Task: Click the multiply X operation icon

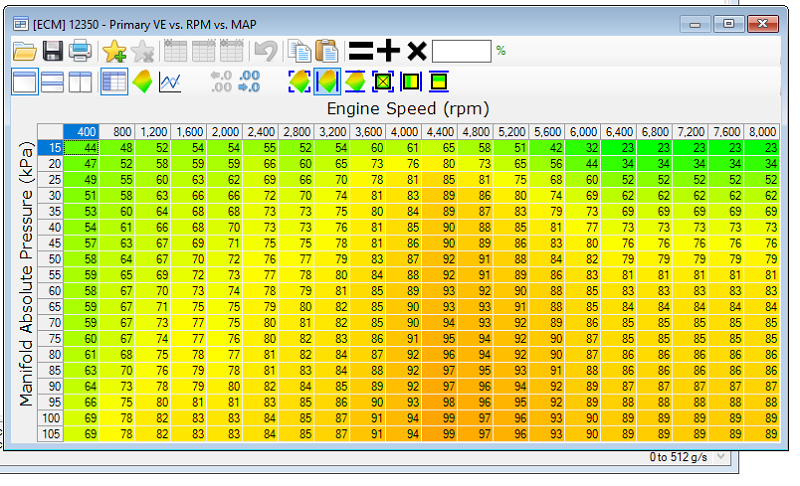Action: [x=417, y=51]
